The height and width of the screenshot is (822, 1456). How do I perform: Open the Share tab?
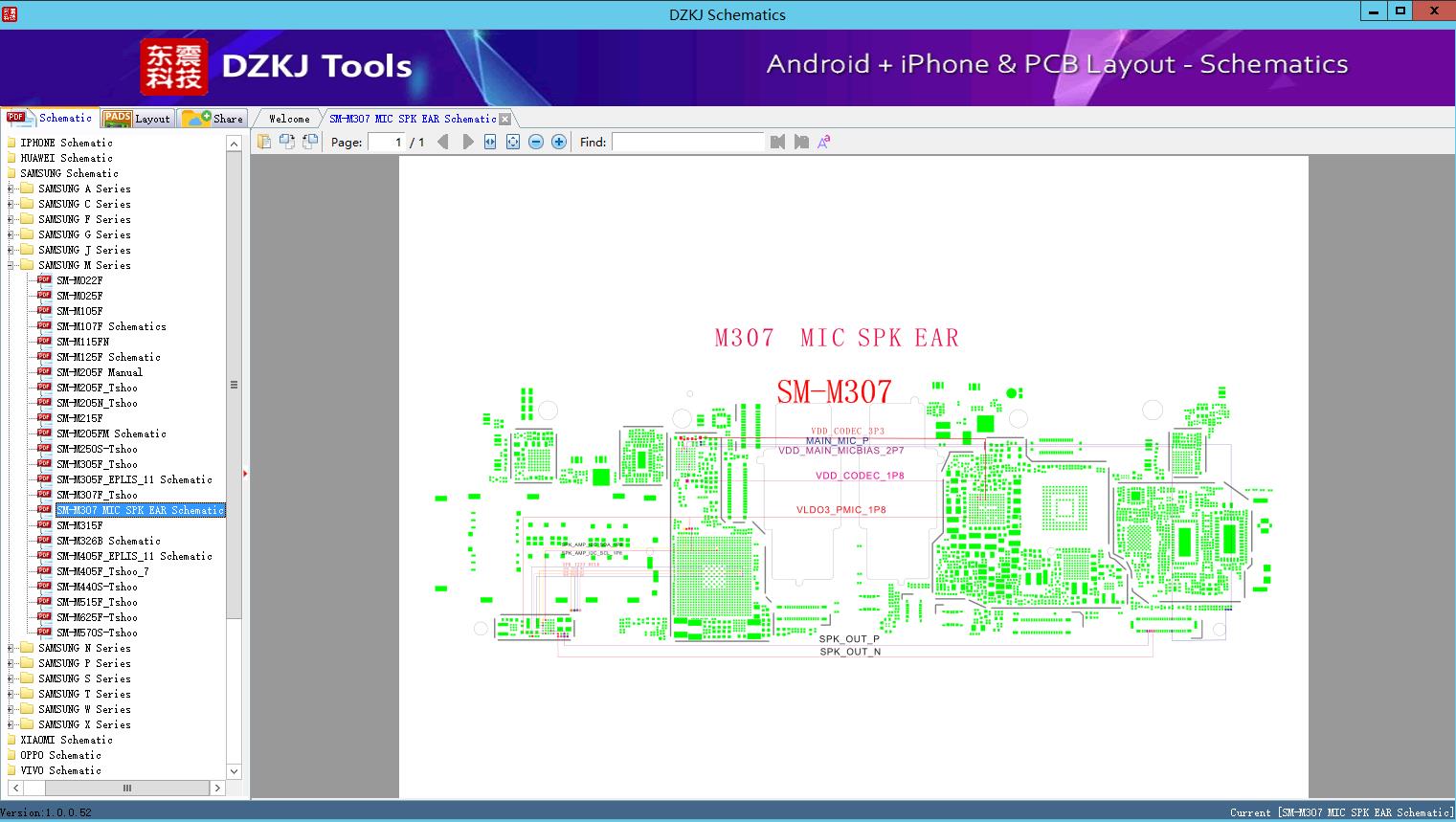pyautogui.click(x=214, y=119)
